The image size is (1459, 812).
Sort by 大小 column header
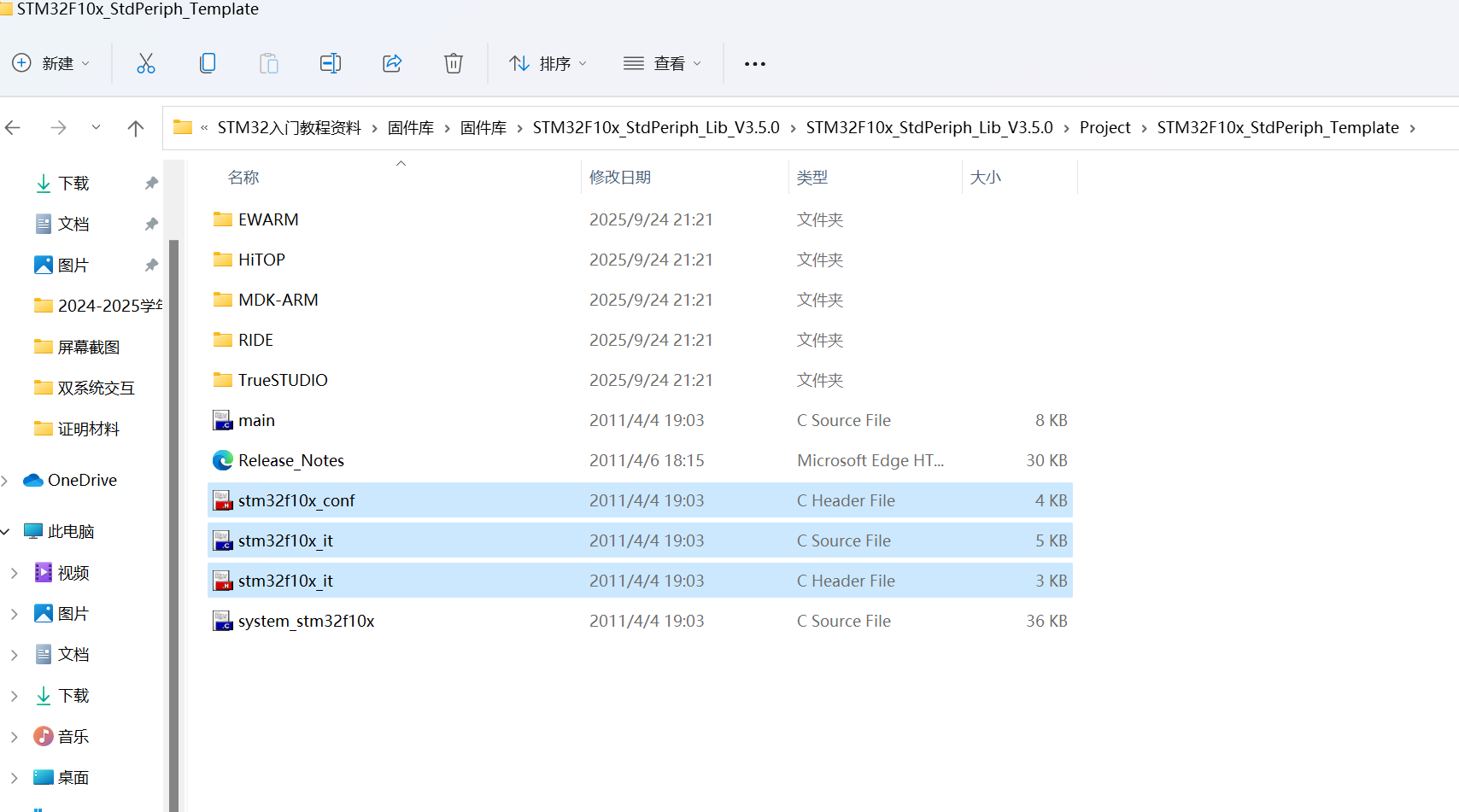coord(986,177)
